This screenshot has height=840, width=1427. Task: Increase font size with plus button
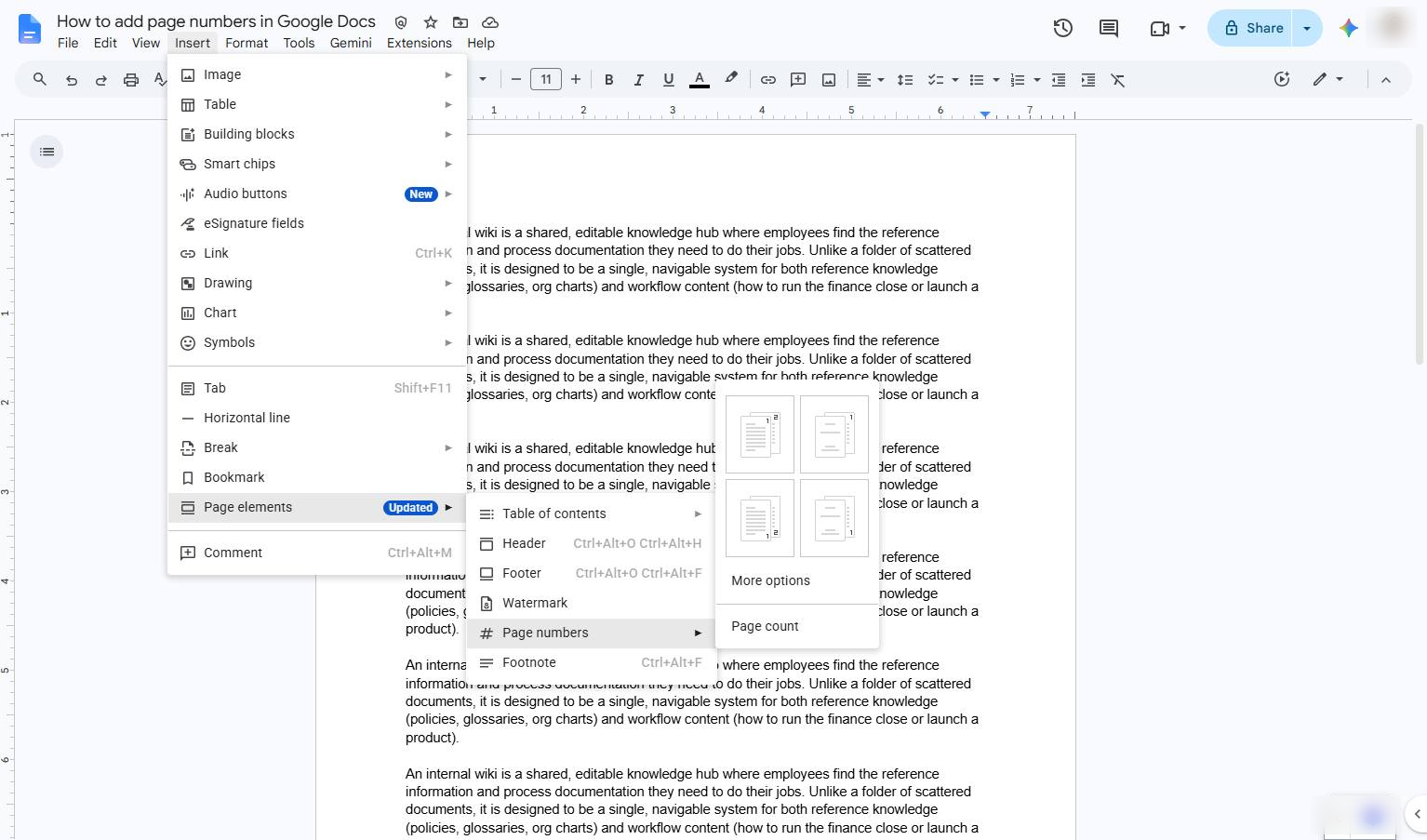coord(576,80)
